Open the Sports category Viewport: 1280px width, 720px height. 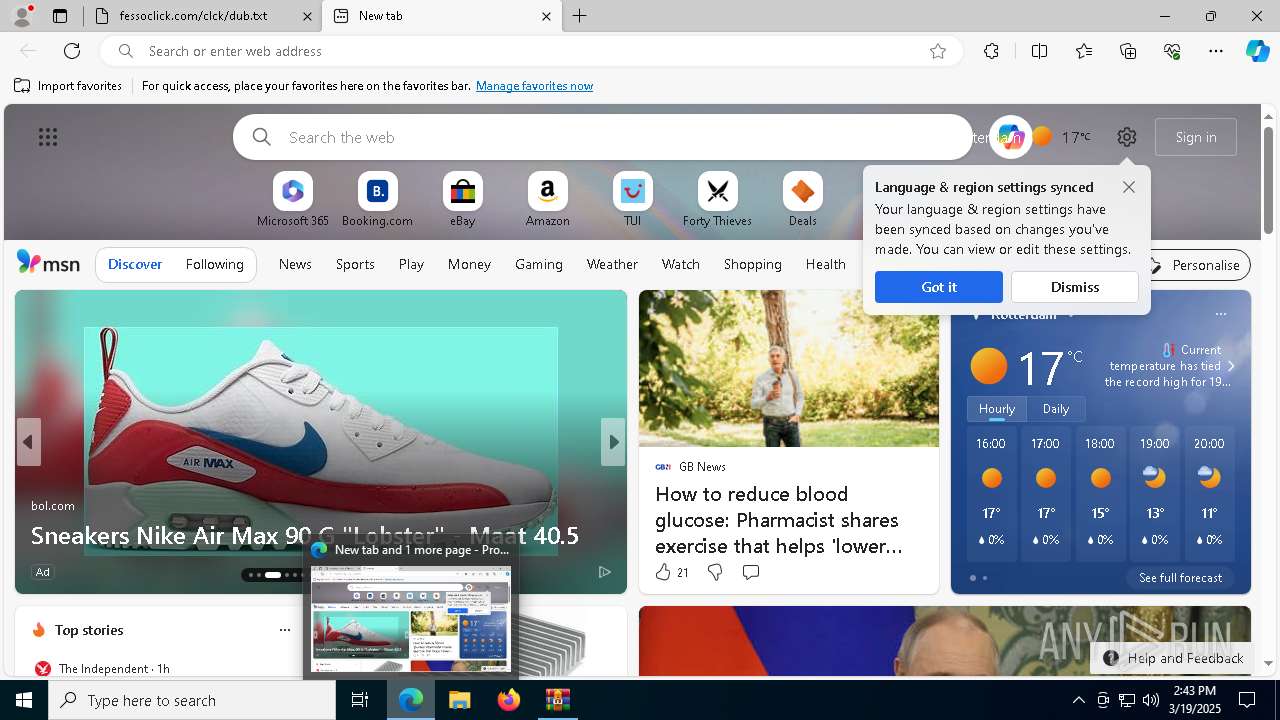point(355,264)
